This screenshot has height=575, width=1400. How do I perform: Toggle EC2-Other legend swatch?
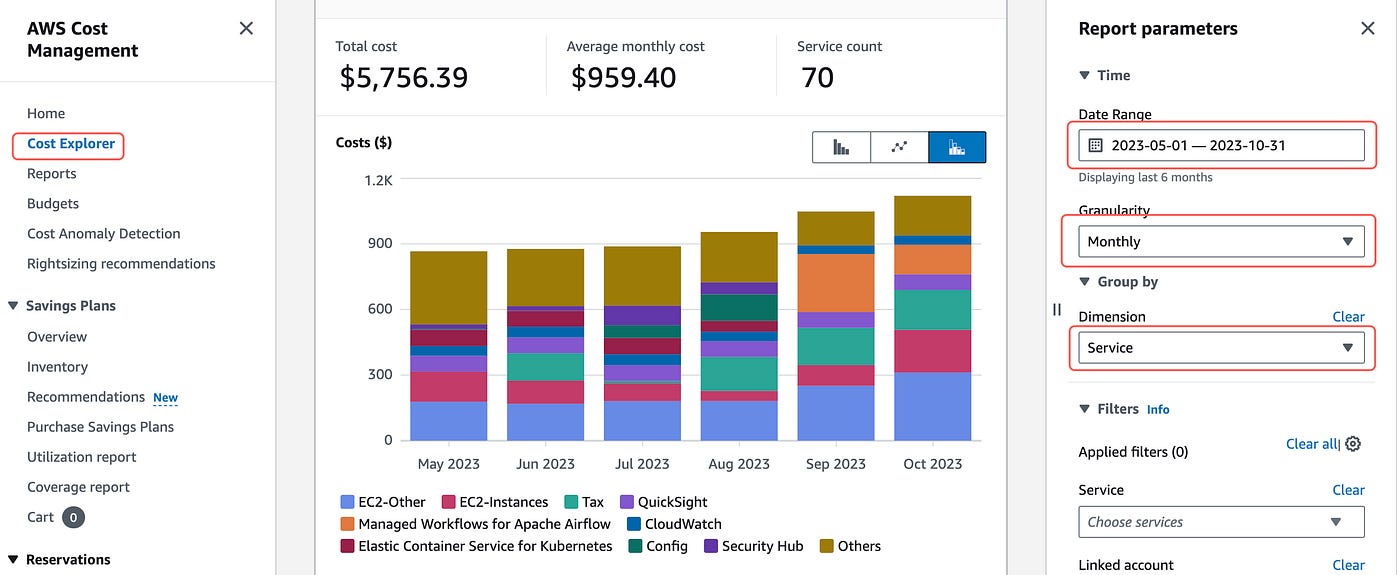coord(347,502)
